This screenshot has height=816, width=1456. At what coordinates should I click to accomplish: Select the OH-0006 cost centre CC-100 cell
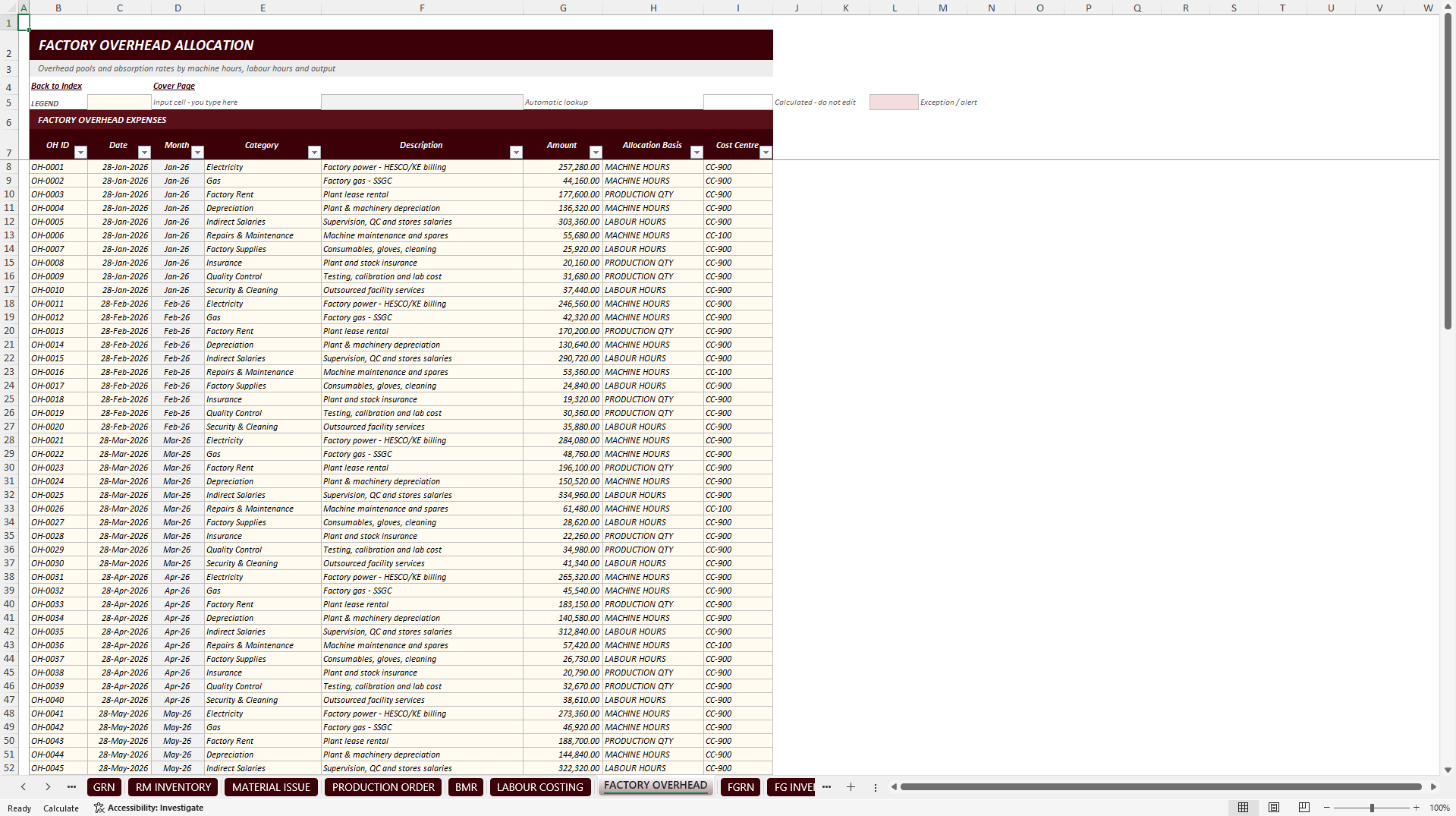coord(738,235)
